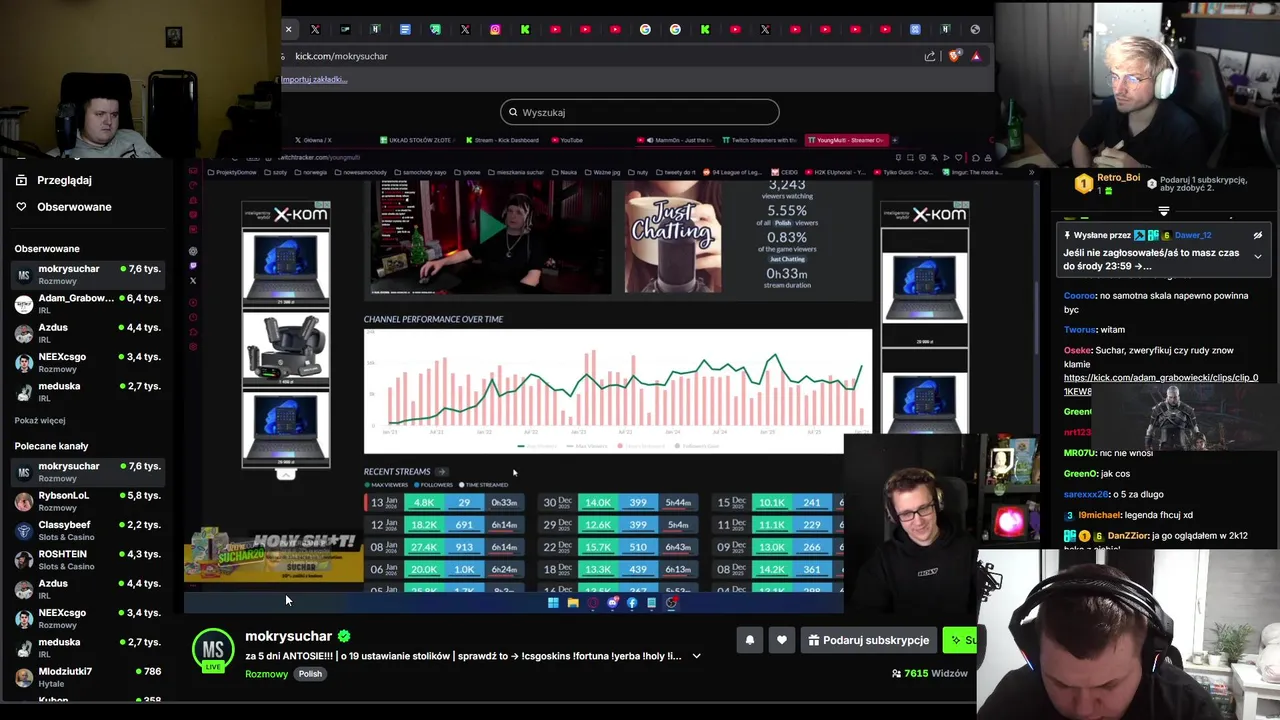This screenshot has height=720, width=1280.
Task: Click the mokrysuchar entry in followed list
Action: tap(88, 274)
